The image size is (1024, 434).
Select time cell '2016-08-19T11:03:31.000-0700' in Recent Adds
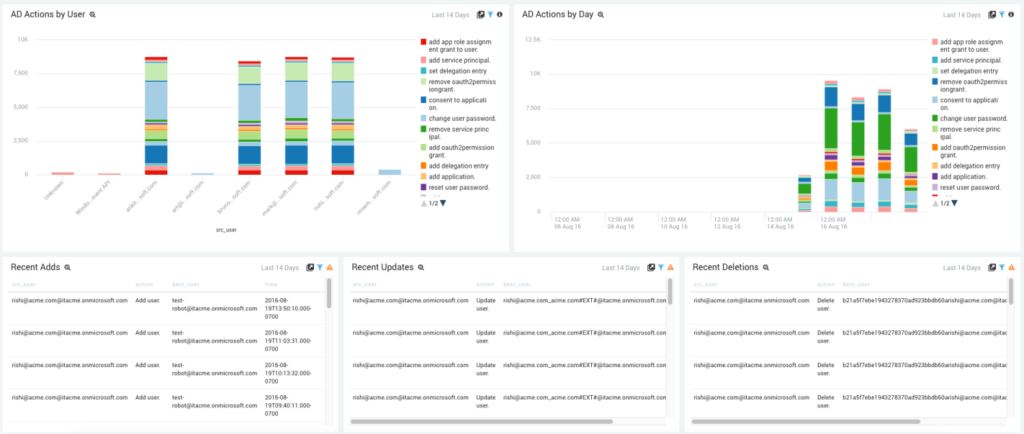point(288,341)
